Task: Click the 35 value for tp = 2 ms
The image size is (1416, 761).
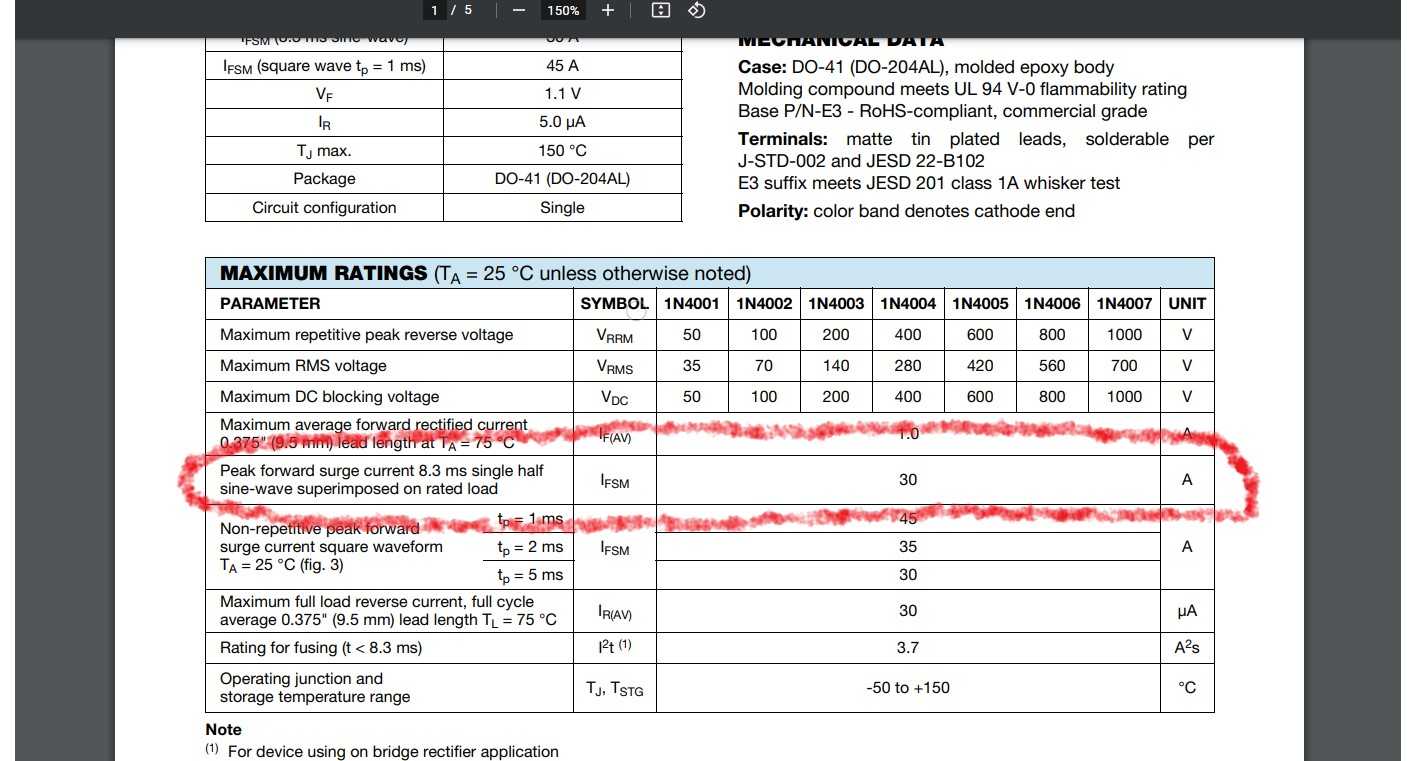Action: click(x=908, y=547)
